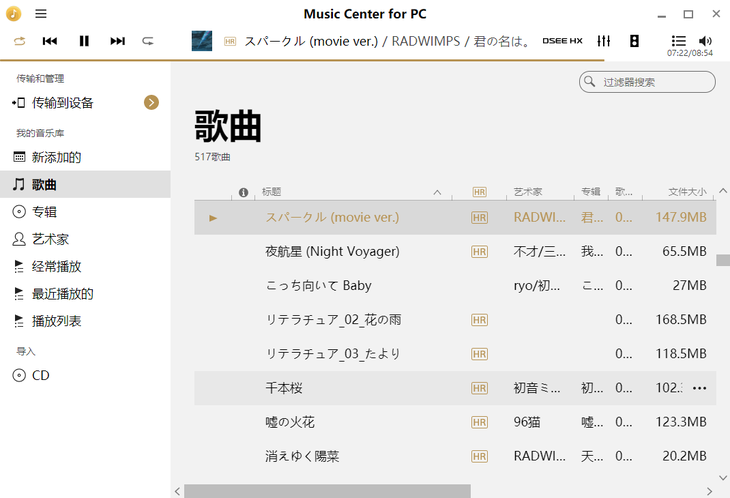The width and height of the screenshot is (730, 498).
Task: Sort by HR column header
Action: (480, 192)
